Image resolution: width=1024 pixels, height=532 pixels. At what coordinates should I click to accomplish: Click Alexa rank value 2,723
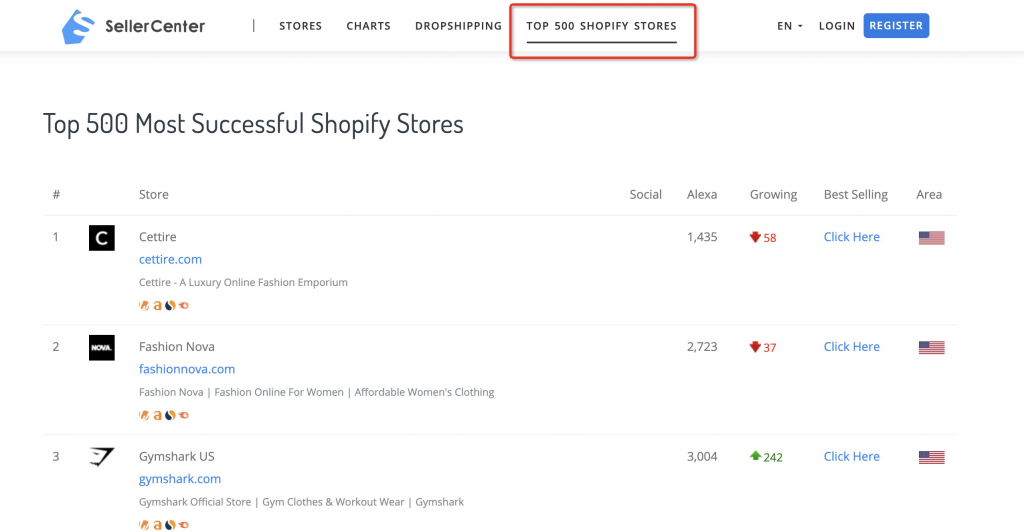[x=702, y=347]
